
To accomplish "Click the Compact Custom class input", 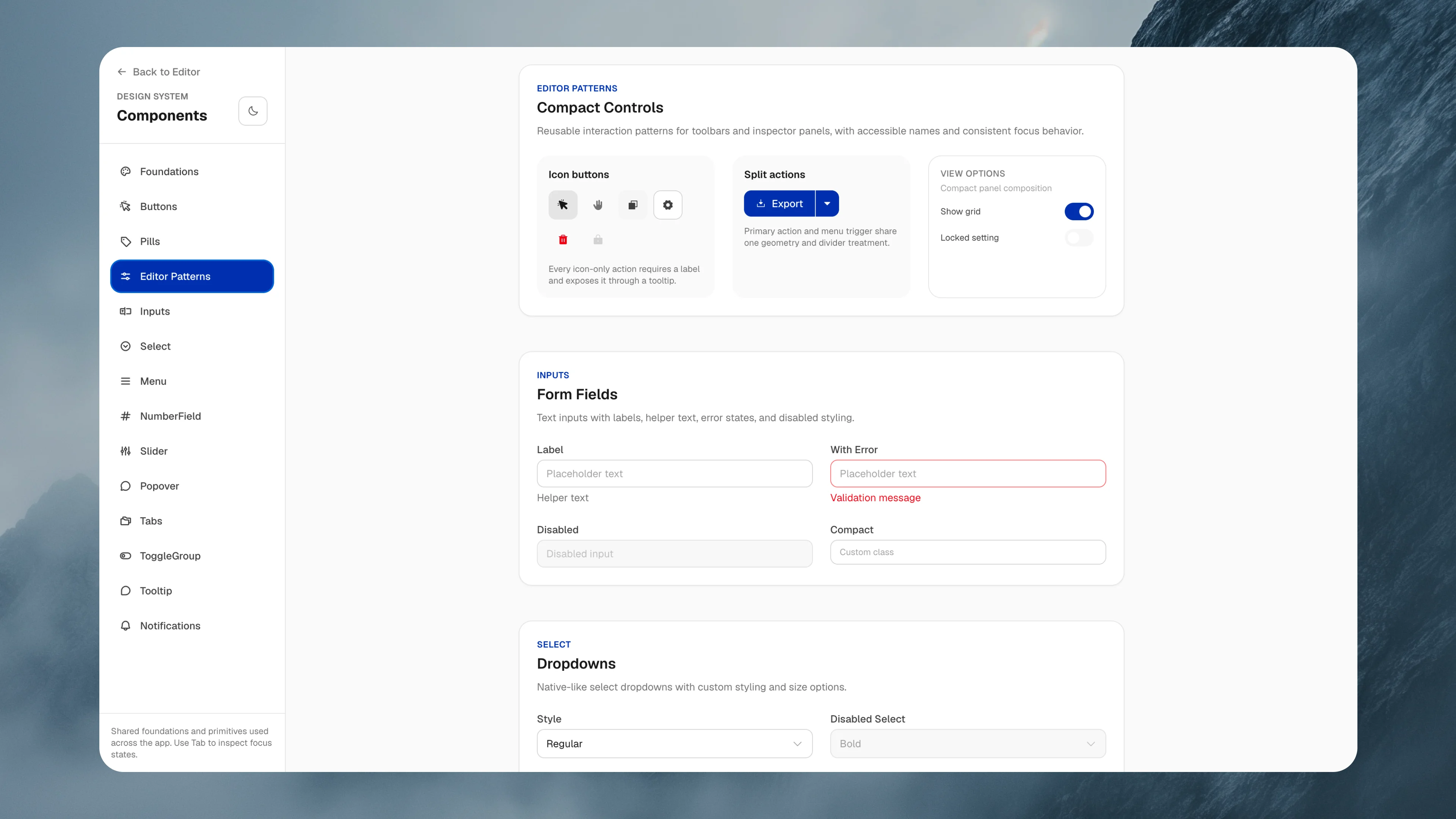I will coord(968,552).
